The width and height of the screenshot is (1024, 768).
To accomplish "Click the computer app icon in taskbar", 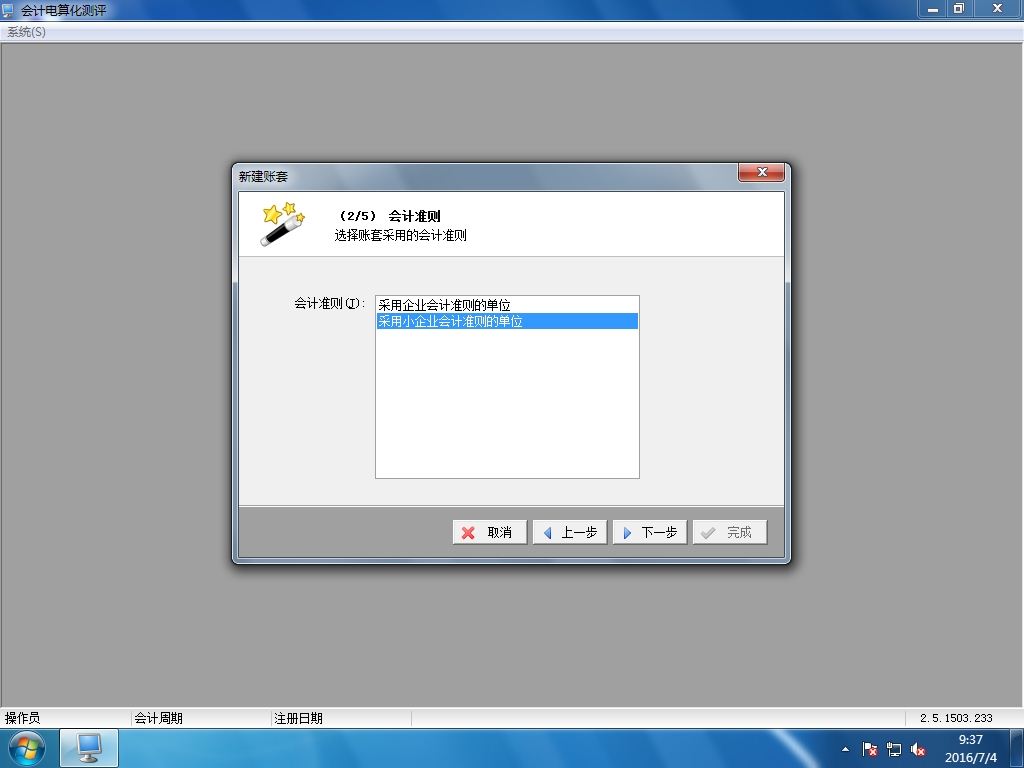I will 89,748.
